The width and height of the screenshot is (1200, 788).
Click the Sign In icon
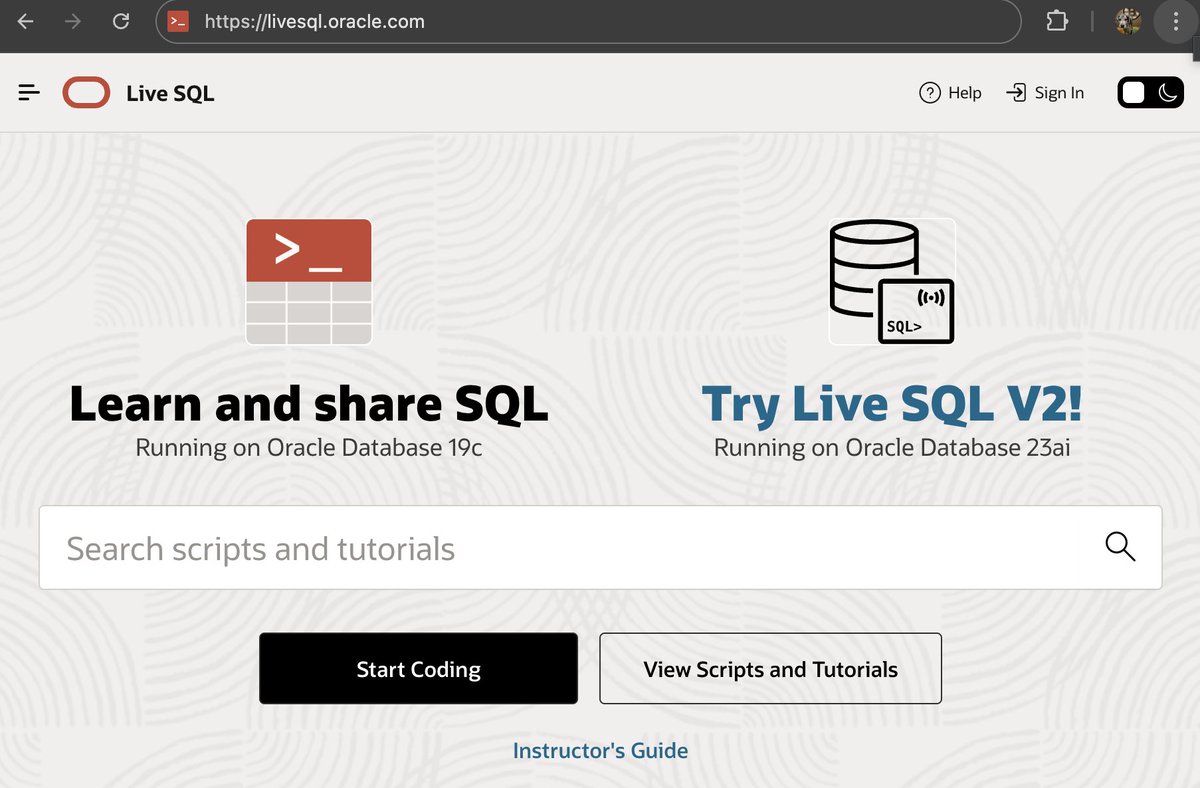pyautogui.click(x=1018, y=92)
